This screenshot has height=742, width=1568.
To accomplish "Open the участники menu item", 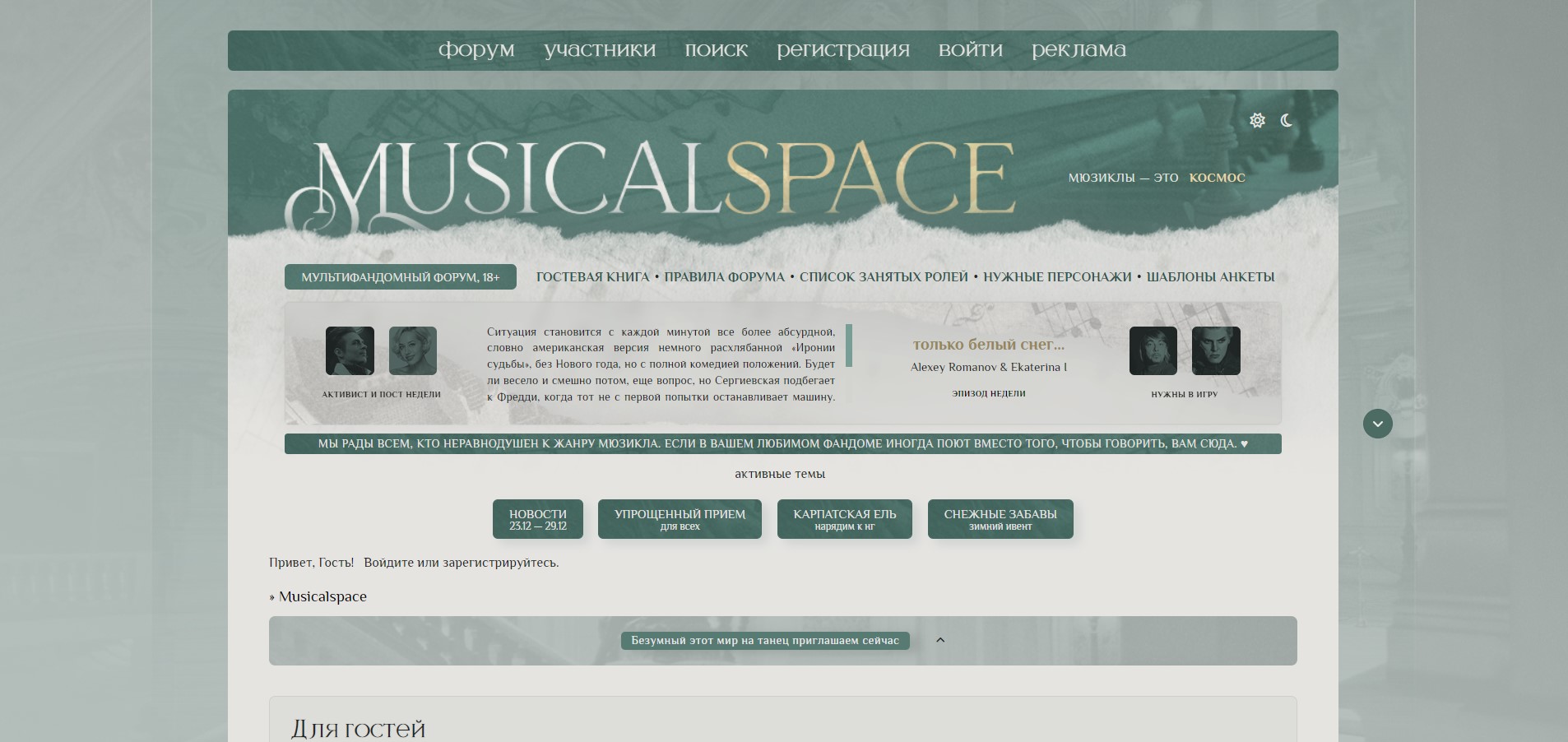I will (x=600, y=49).
